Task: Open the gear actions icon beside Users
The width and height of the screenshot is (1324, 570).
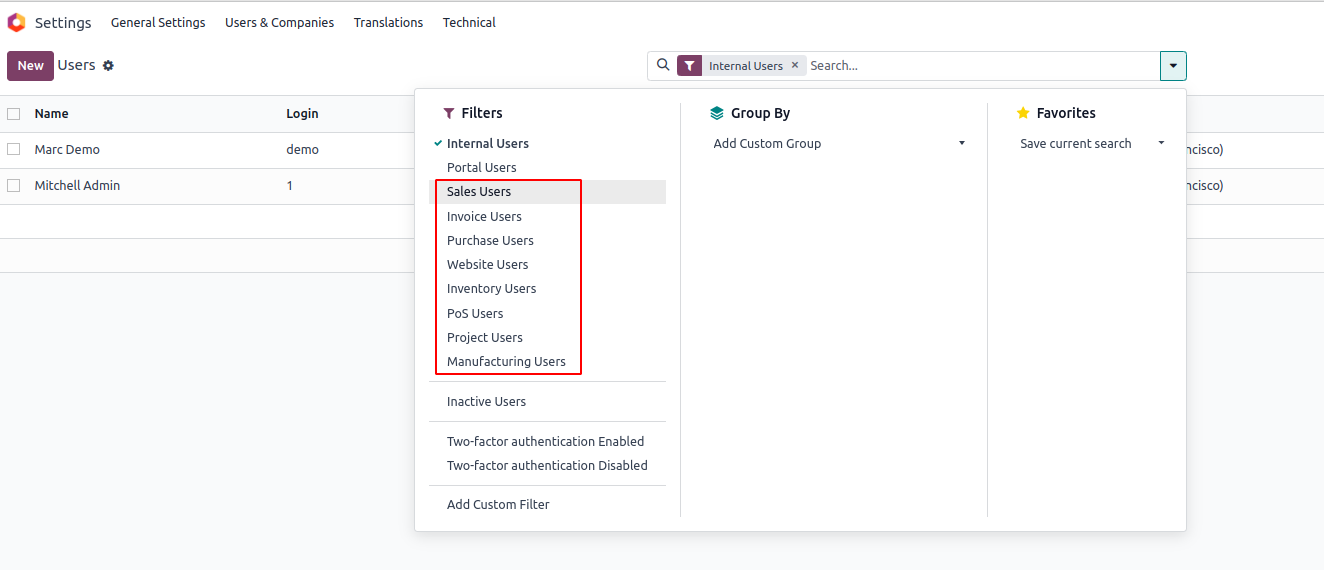Action: click(x=108, y=66)
